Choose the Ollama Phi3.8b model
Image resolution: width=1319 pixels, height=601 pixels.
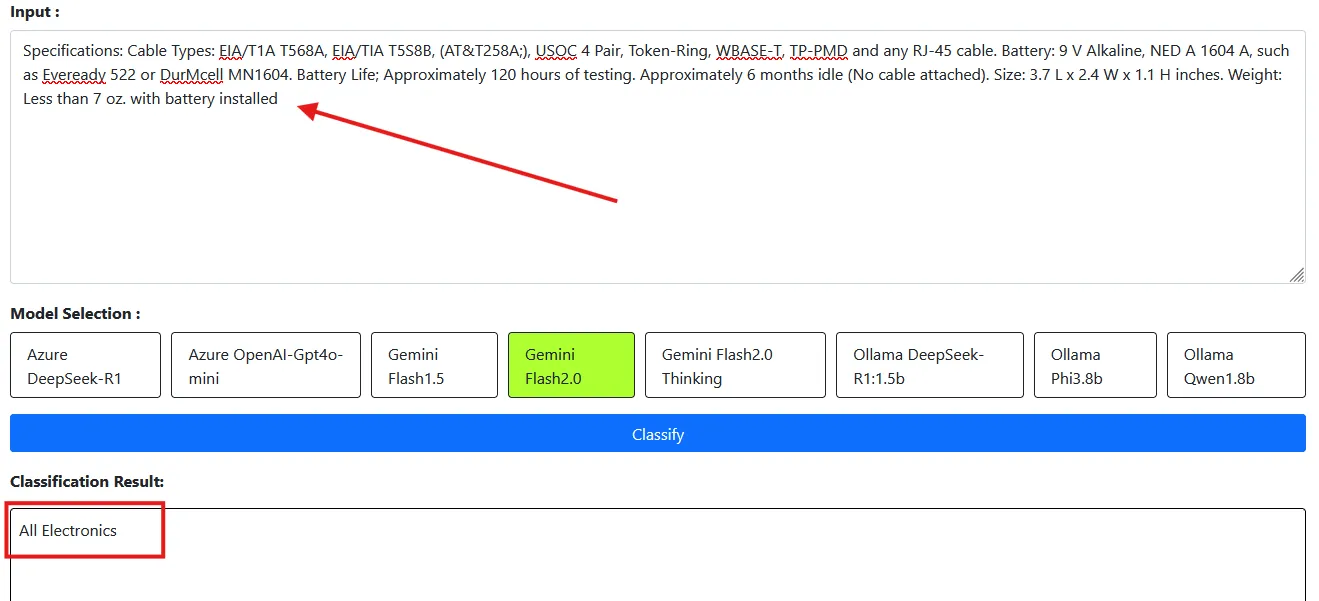click(1094, 366)
